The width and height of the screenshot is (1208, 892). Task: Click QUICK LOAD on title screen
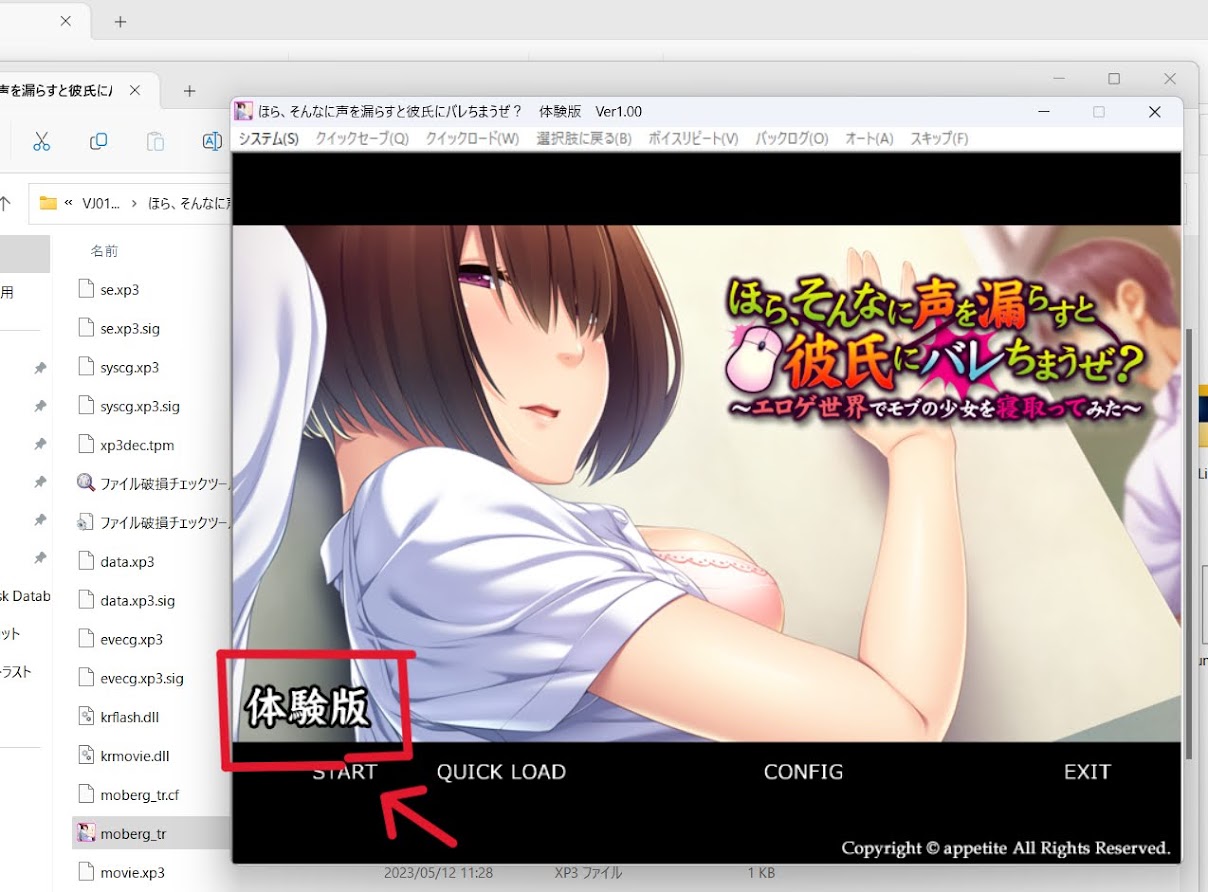[501, 772]
